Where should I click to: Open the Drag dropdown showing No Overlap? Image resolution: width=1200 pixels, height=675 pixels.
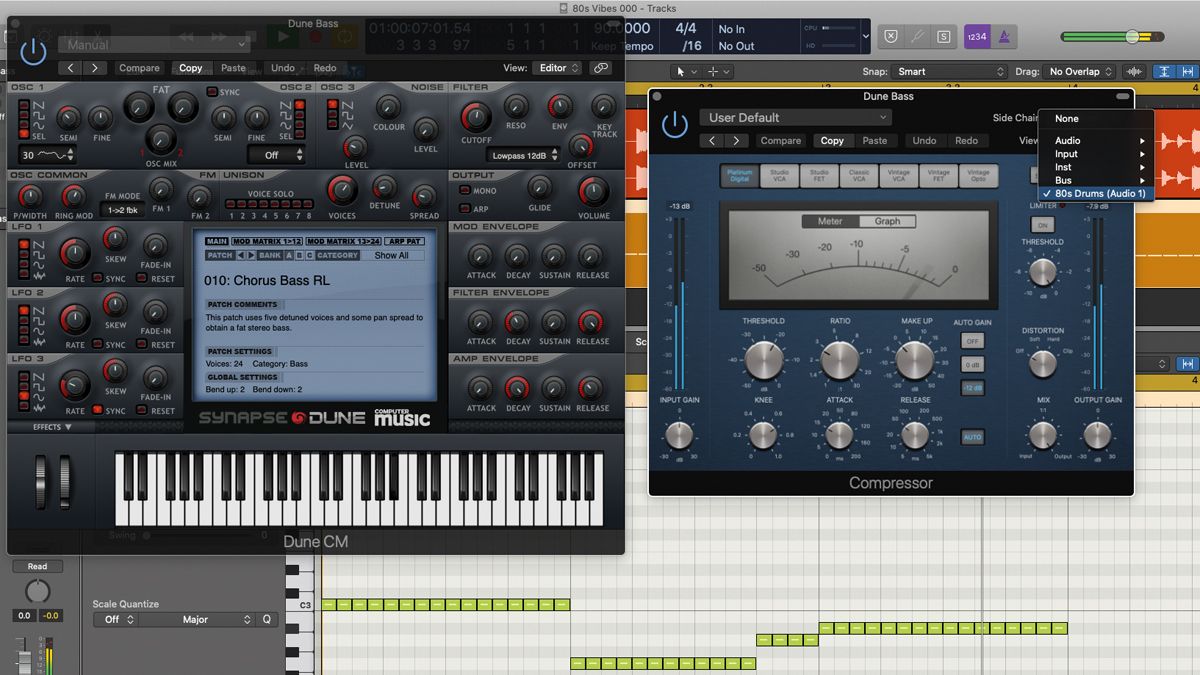pyautogui.click(x=1076, y=71)
